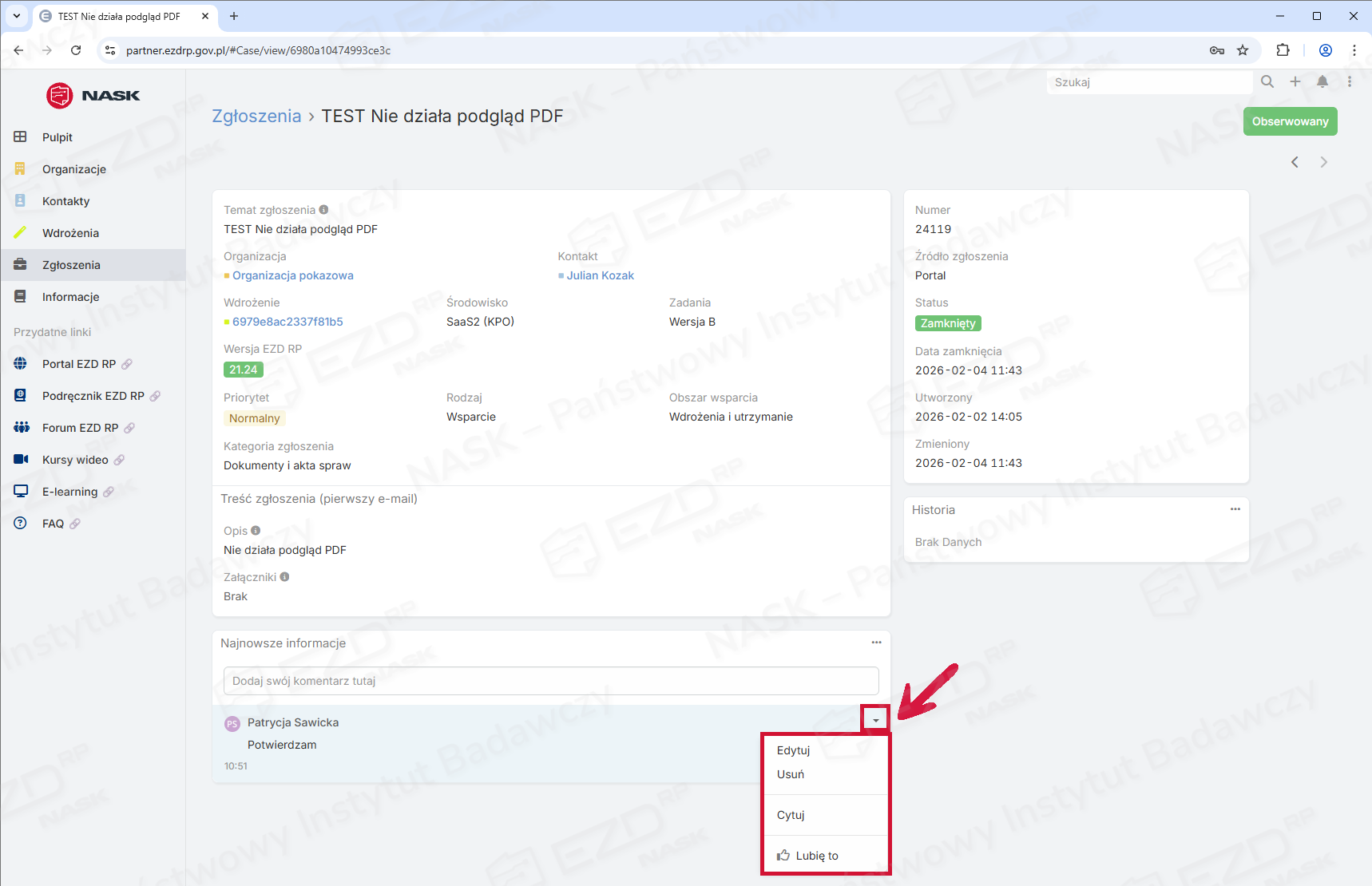Viewport: 1372px width, 886px height.
Task: Open the notifications bell
Action: pos(1322,81)
